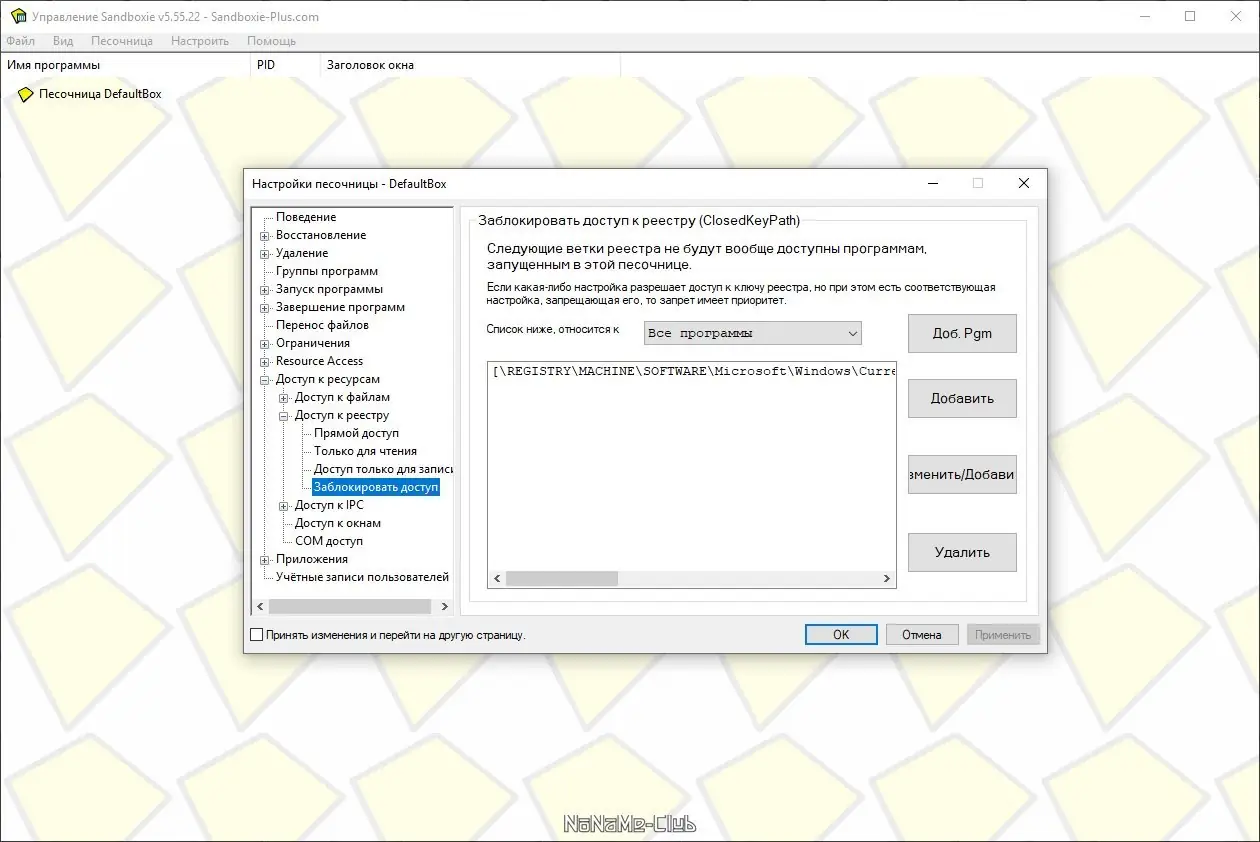Click the Доб. Pgm button
Viewport: 1260px width, 842px height.
[962, 333]
